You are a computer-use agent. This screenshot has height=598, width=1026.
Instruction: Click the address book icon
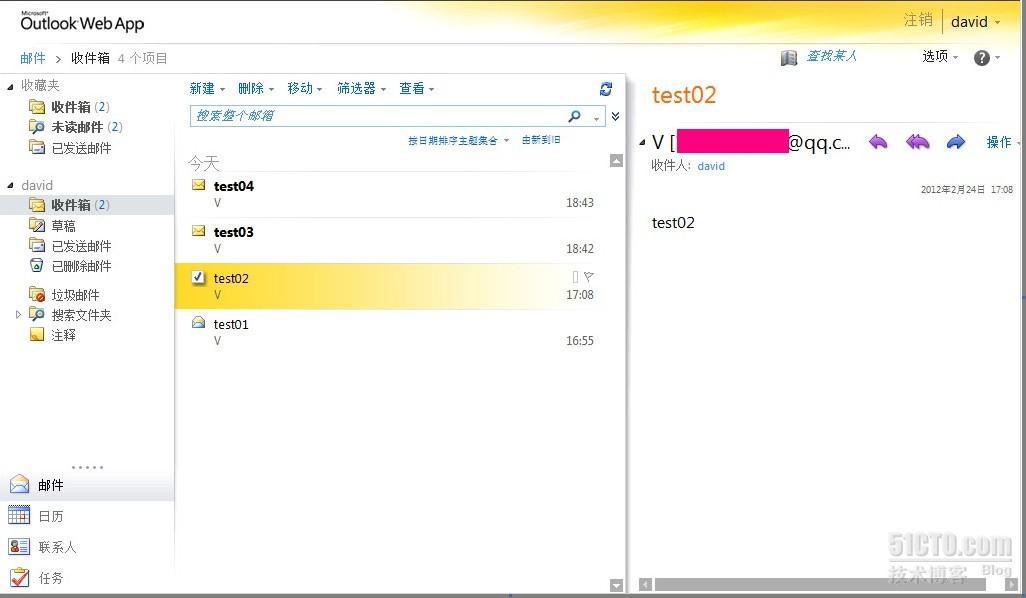pyautogui.click(x=789, y=58)
